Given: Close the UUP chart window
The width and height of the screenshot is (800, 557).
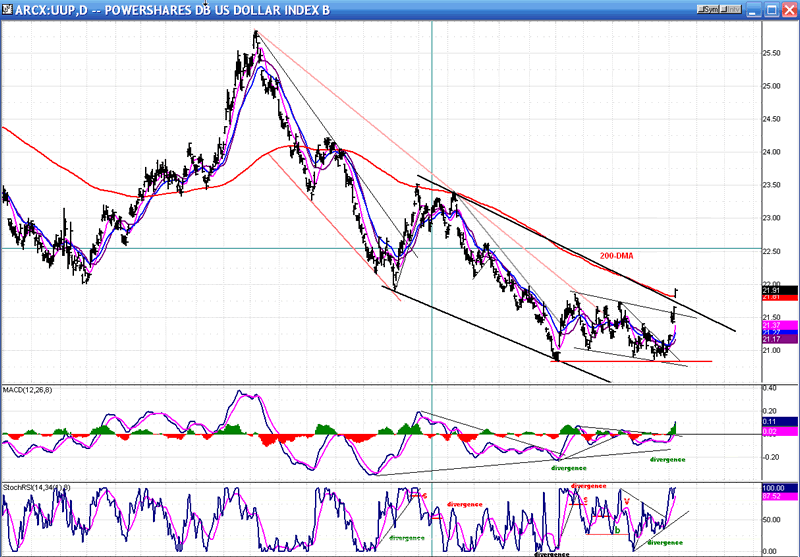Looking at the screenshot, I should tap(789, 7).
